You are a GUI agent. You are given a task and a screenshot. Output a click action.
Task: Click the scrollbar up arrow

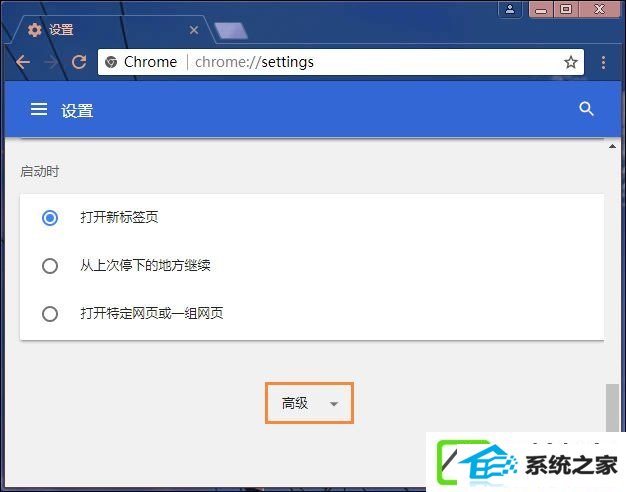pyautogui.click(x=612, y=147)
